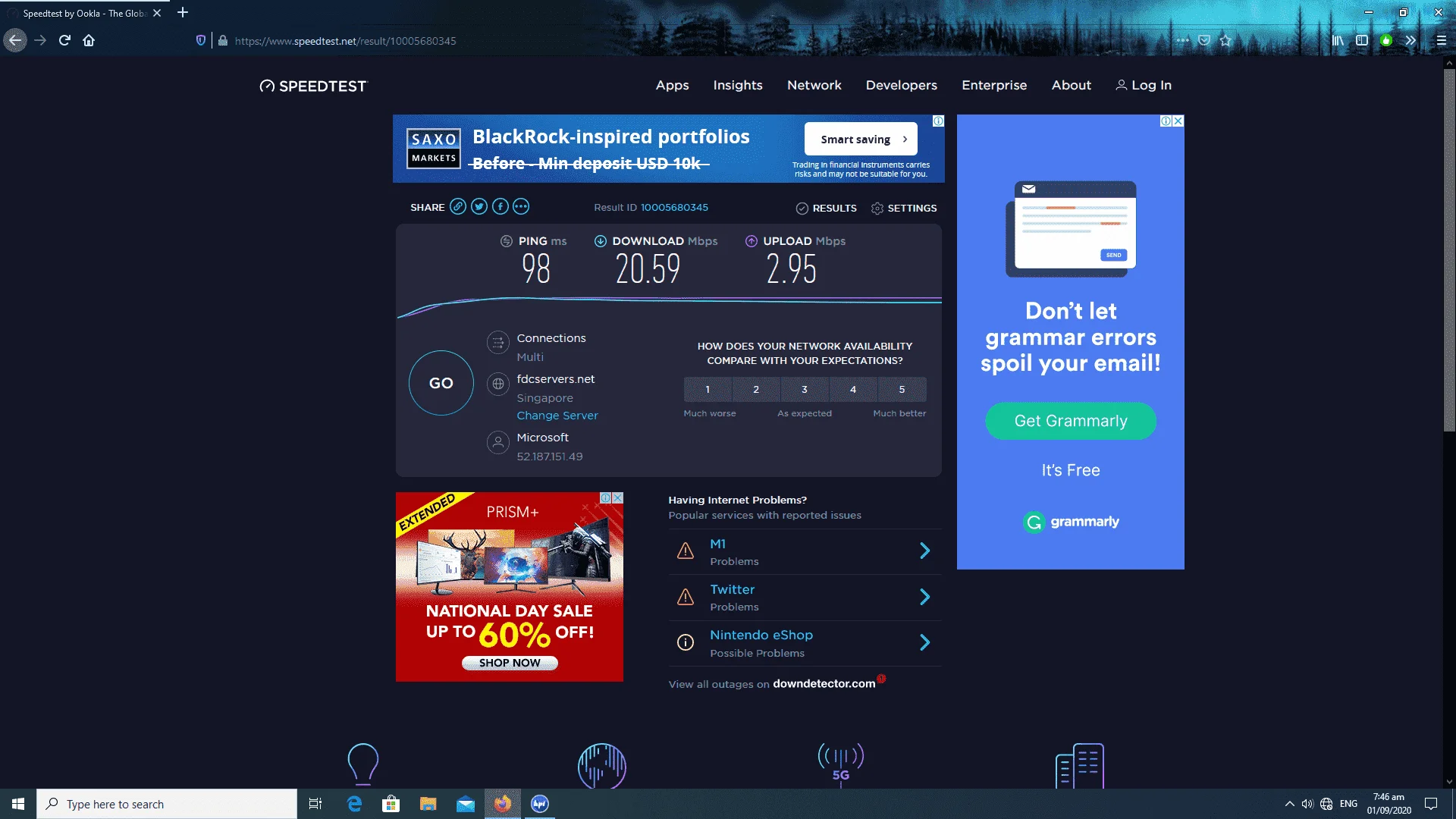Open Task View on taskbar
Image resolution: width=1456 pixels, height=819 pixels.
point(315,804)
